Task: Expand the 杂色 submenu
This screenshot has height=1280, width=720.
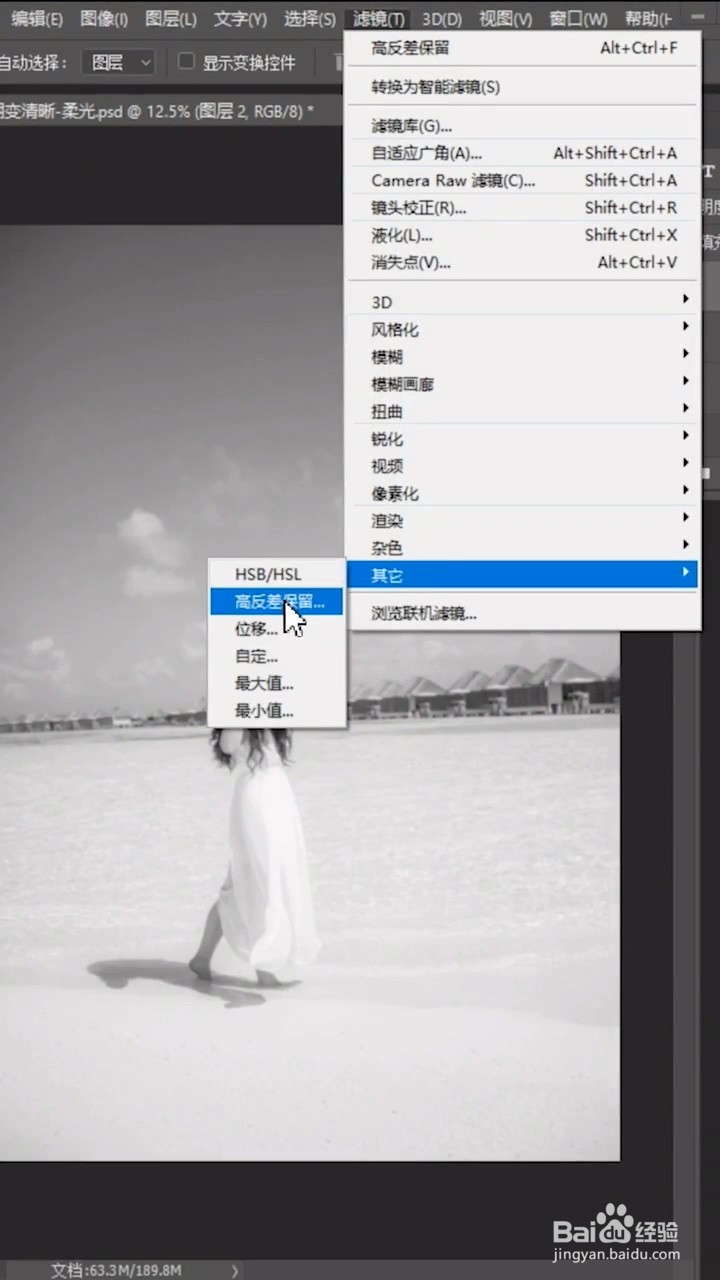Action: 523,548
